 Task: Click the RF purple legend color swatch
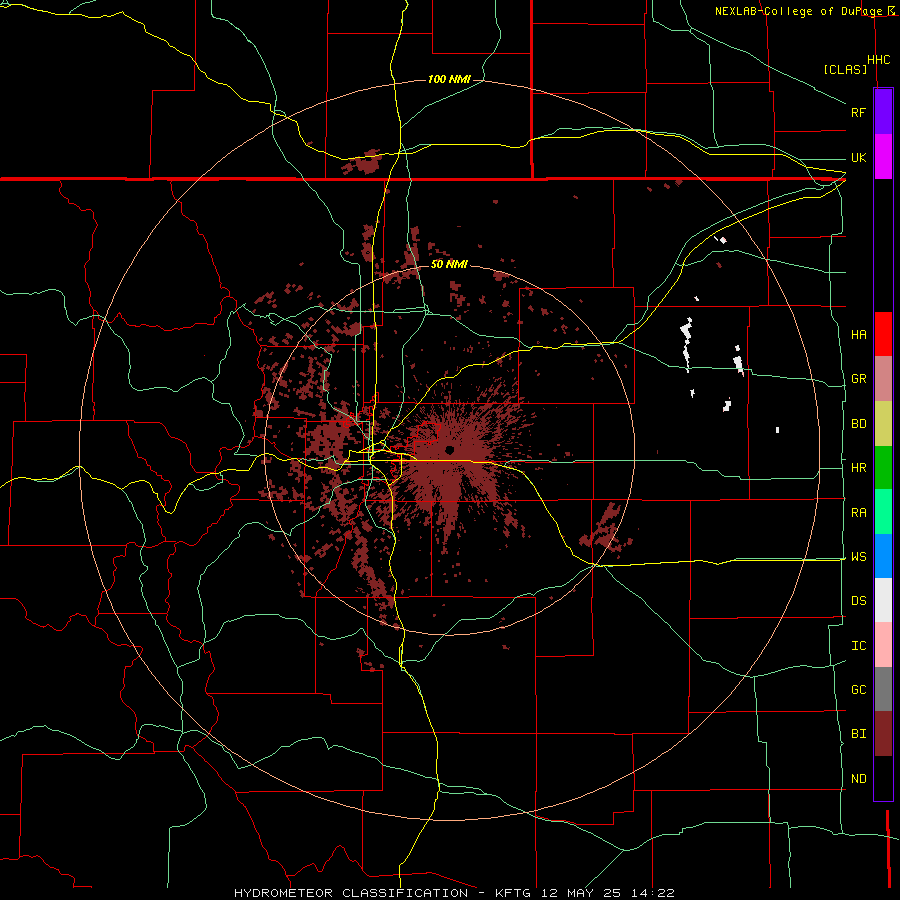pos(883,112)
